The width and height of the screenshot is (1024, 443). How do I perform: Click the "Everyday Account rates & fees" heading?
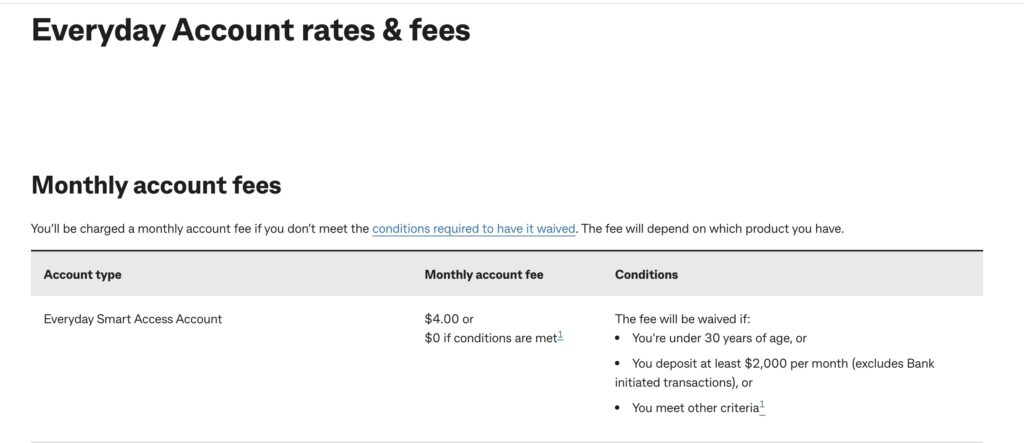(x=250, y=30)
